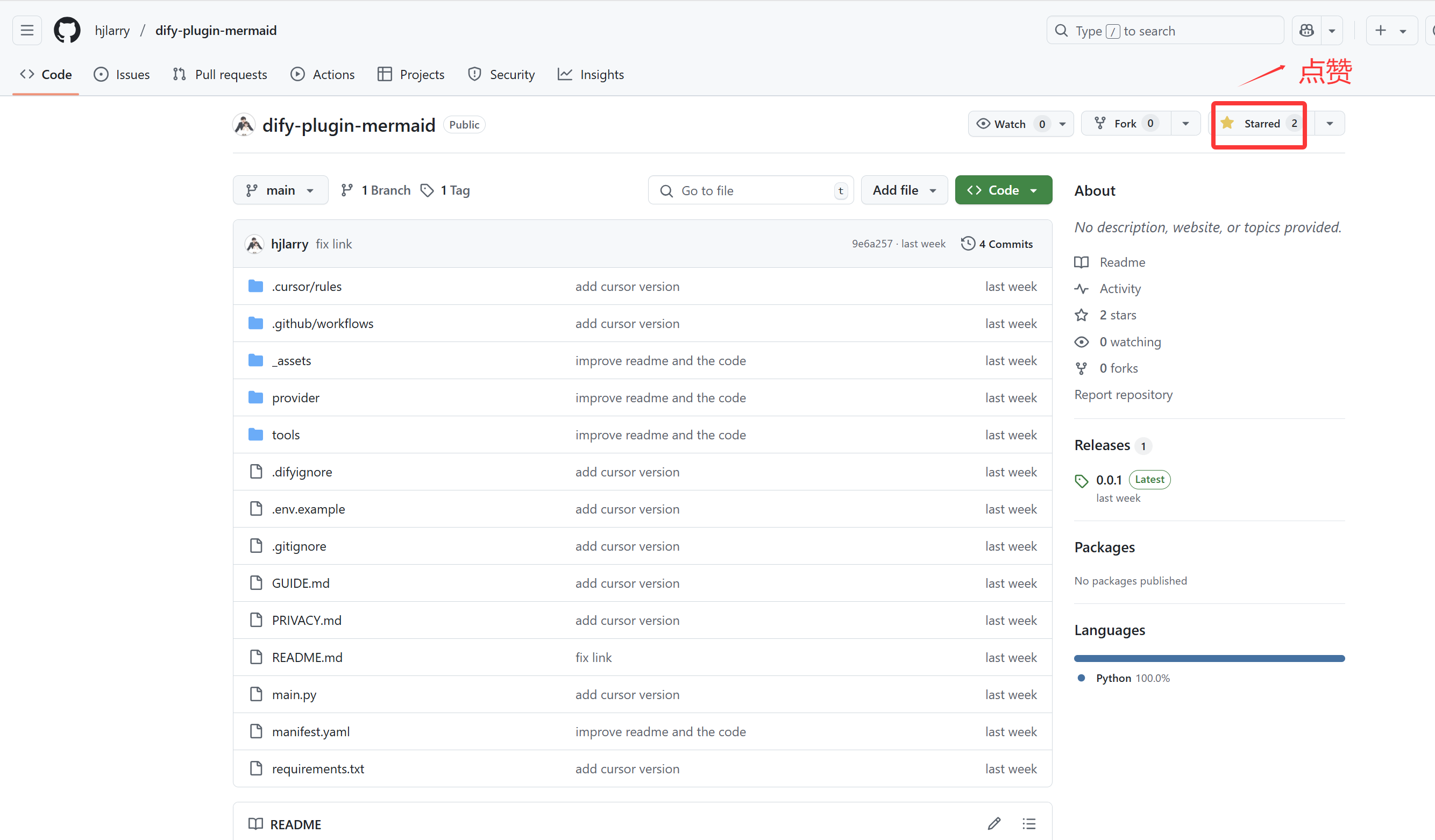Click the branch icon next to 1 Branch
Image resolution: width=1435 pixels, height=840 pixels.
coord(347,190)
